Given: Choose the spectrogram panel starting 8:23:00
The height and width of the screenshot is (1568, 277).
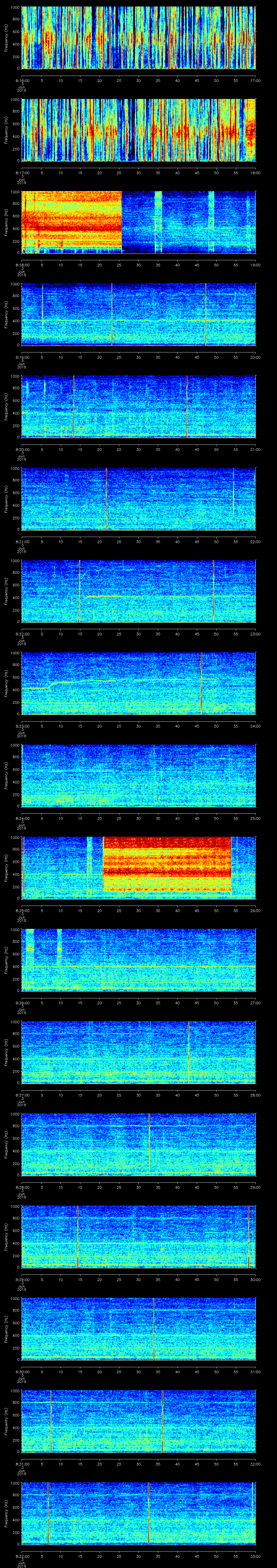Looking at the screenshot, I should 139,683.
